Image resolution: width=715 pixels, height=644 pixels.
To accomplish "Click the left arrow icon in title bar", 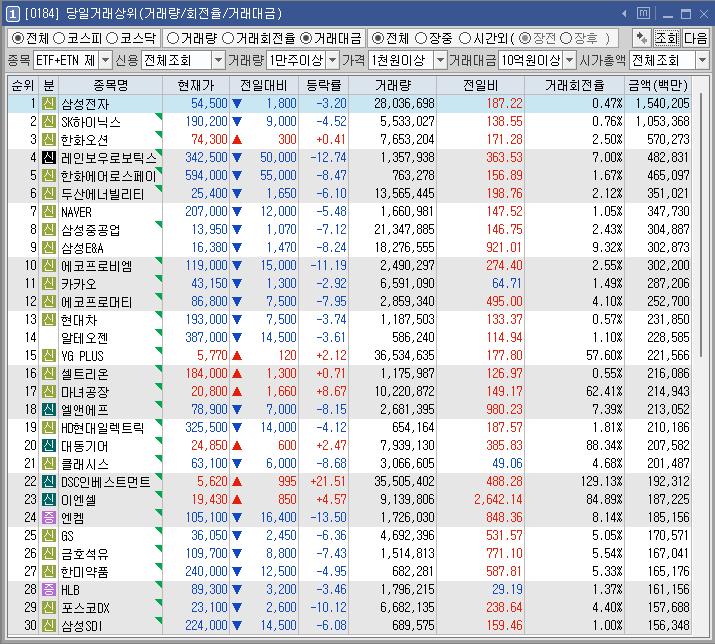I will coord(624,14).
